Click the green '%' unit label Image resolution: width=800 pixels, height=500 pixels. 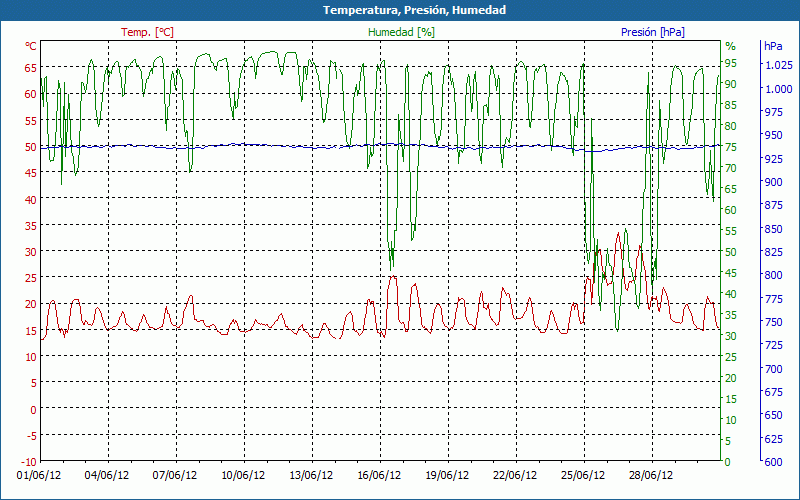click(x=731, y=46)
